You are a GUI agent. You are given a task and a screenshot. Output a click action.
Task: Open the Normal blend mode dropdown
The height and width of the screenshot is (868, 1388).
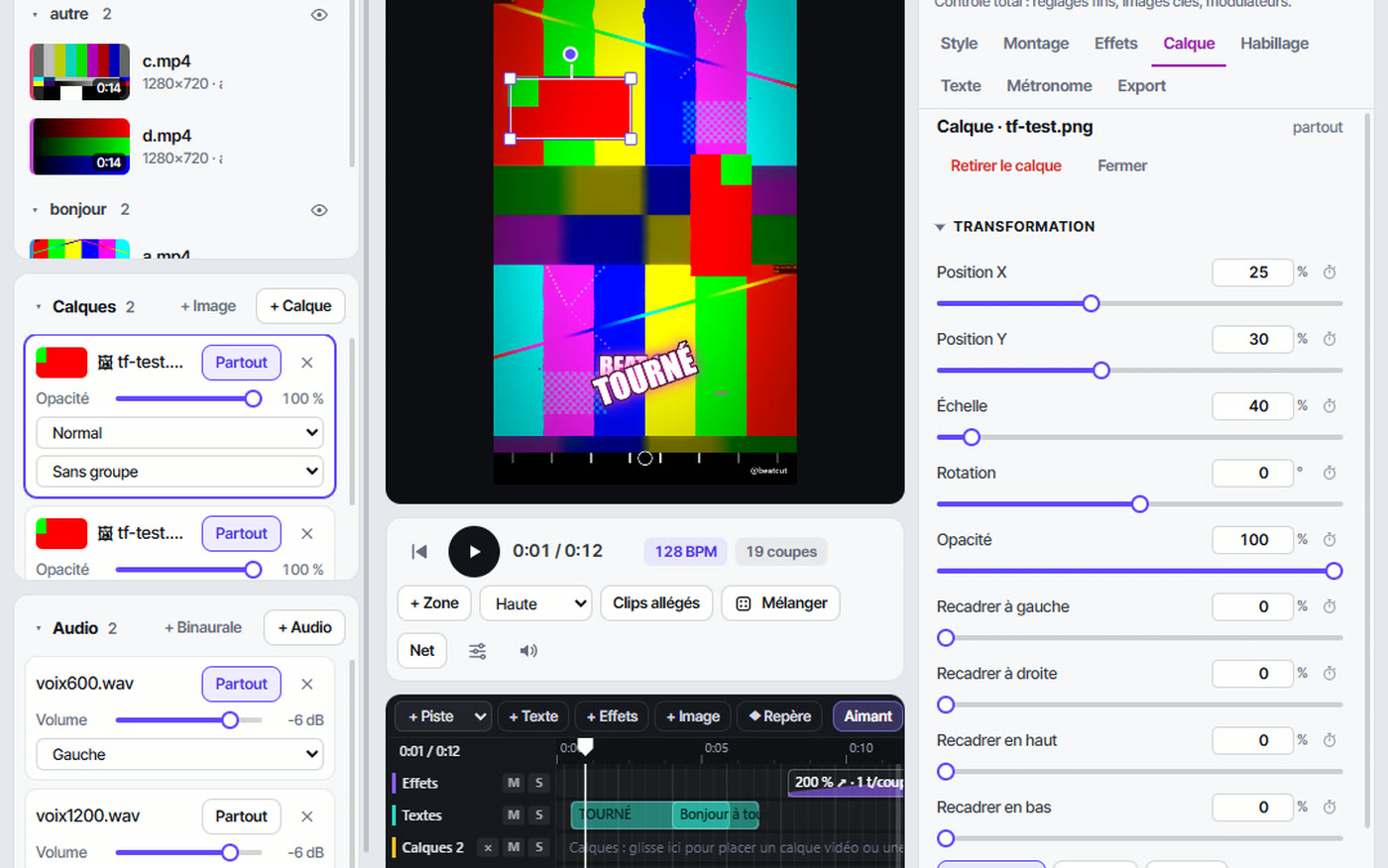tap(179, 433)
